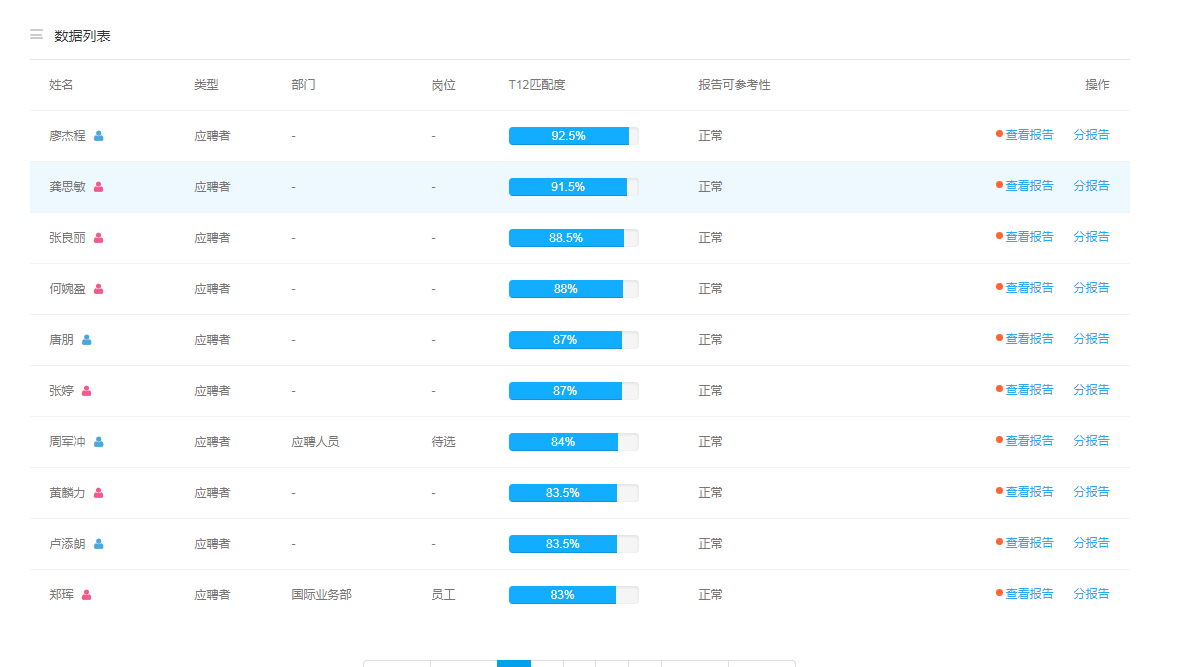Click the 91.5% match progress bar

pos(574,187)
